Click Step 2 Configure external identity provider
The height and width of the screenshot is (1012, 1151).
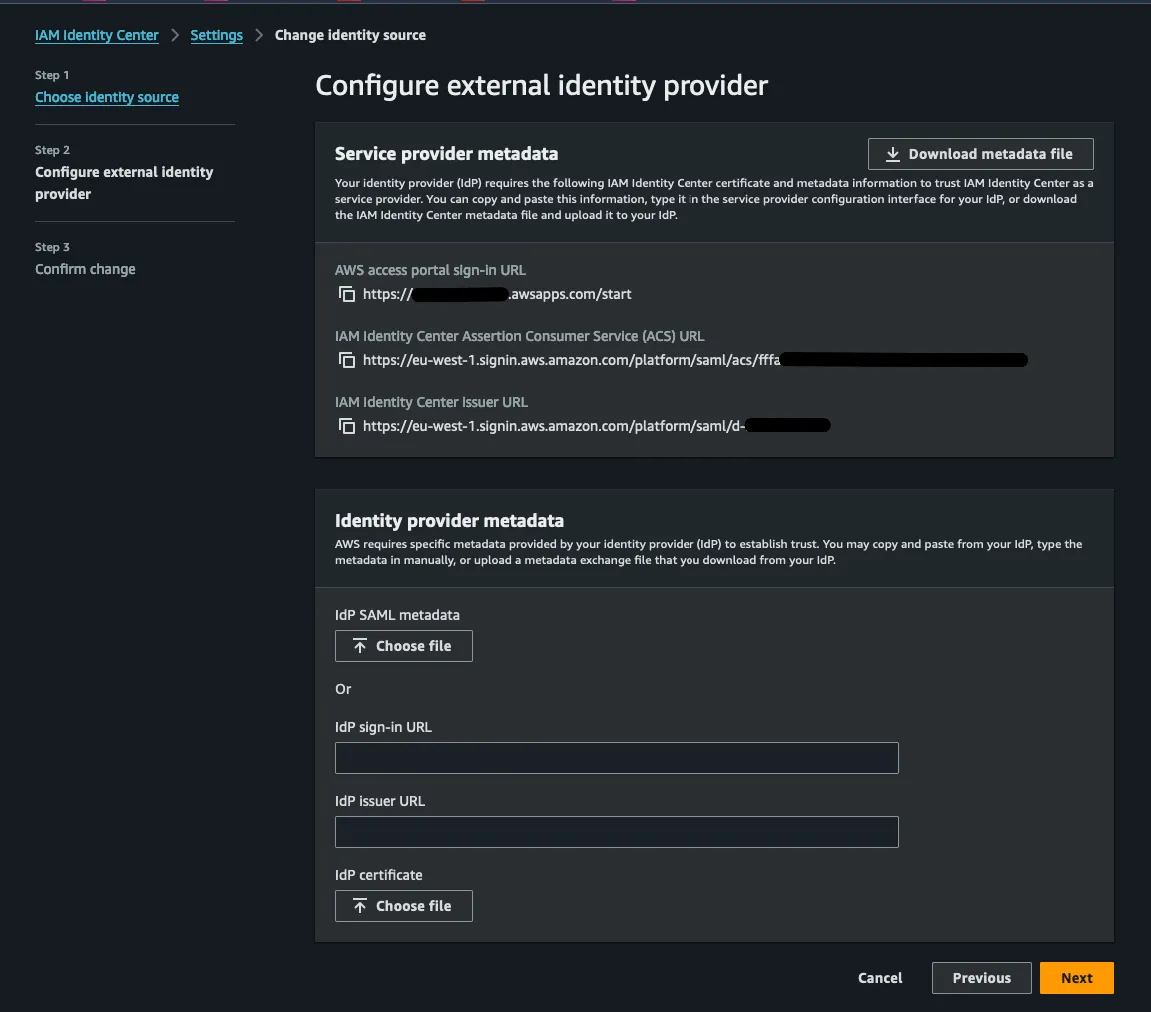[x=123, y=183]
